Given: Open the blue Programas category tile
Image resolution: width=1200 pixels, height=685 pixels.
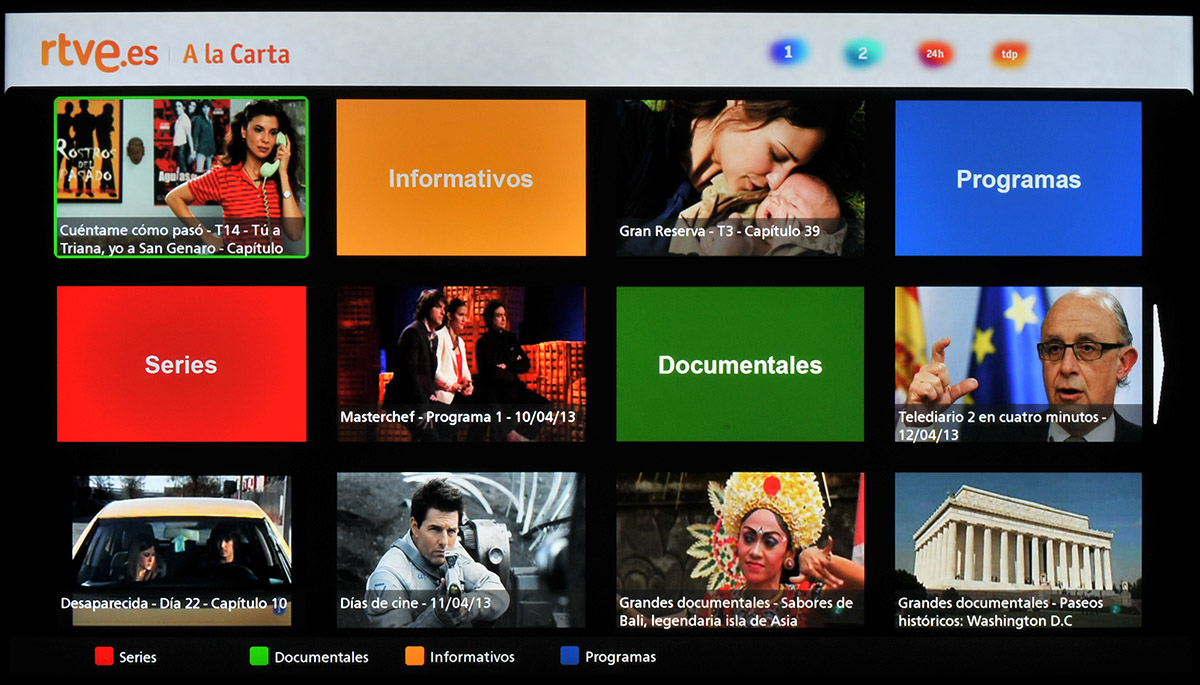Looking at the screenshot, I should [1018, 178].
